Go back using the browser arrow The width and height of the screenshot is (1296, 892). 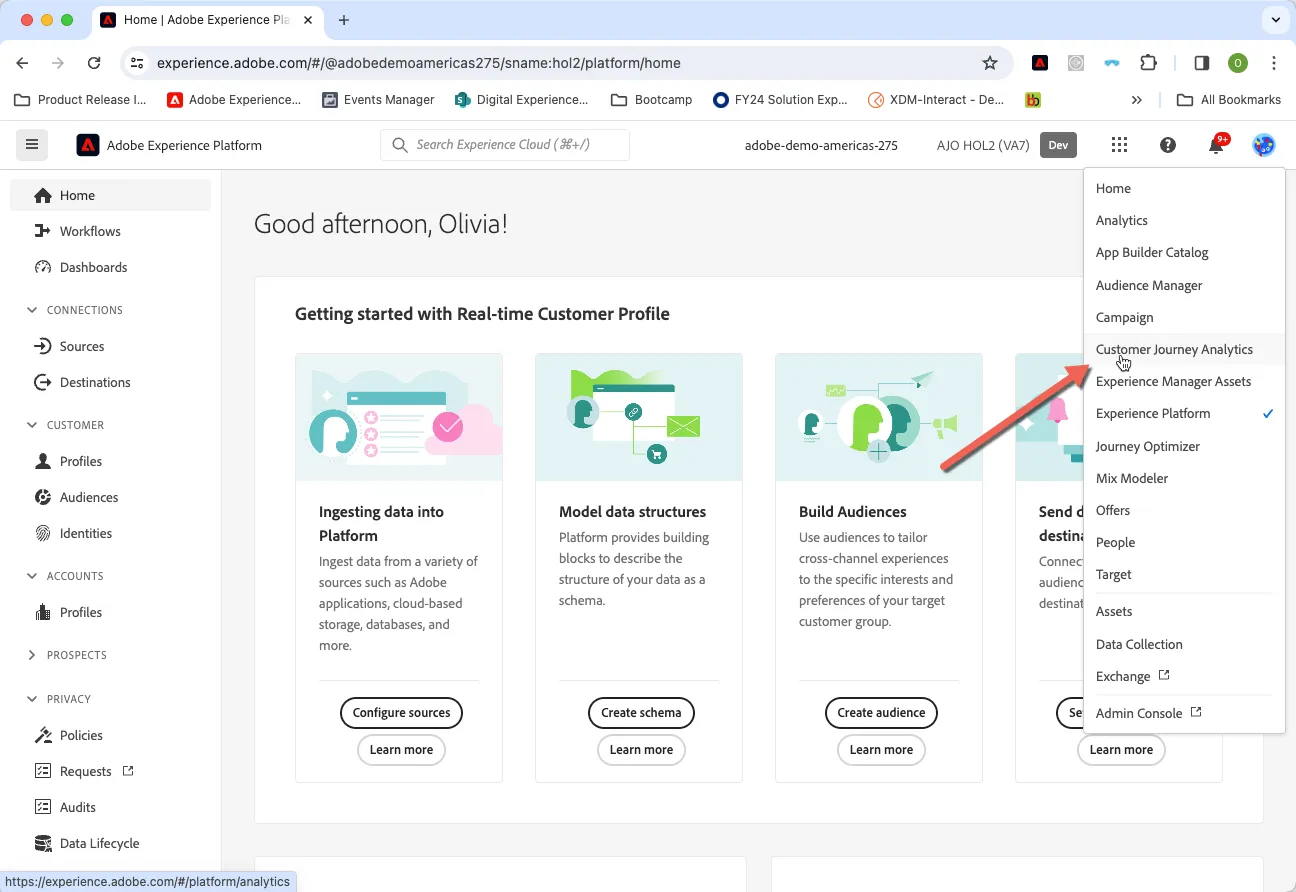[23, 63]
